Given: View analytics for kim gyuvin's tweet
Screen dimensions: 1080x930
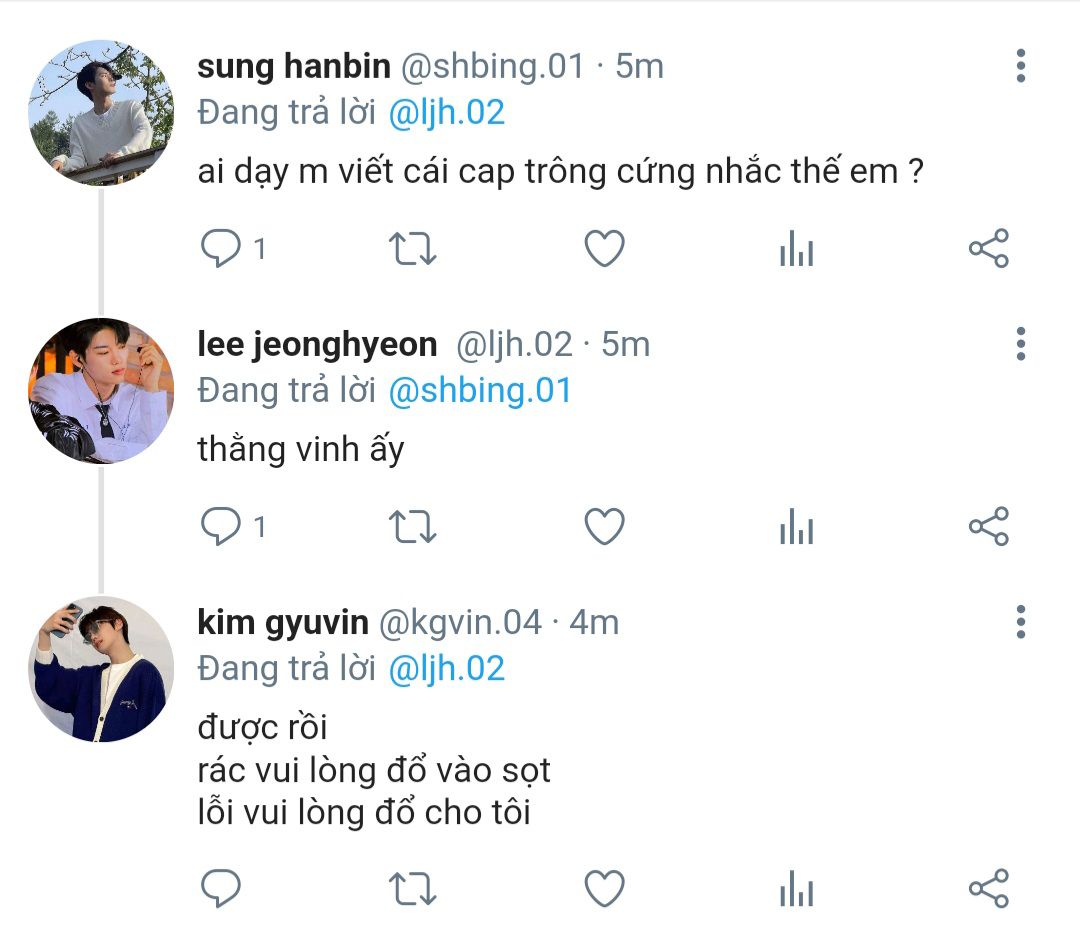Looking at the screenshot, I should tap(797, 889).
